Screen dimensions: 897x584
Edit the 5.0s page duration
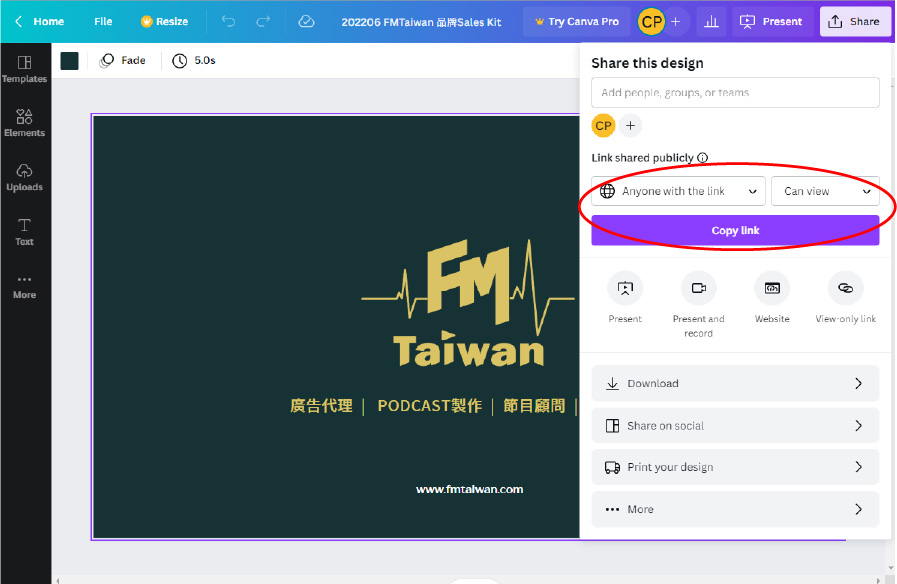pos(194,61)
